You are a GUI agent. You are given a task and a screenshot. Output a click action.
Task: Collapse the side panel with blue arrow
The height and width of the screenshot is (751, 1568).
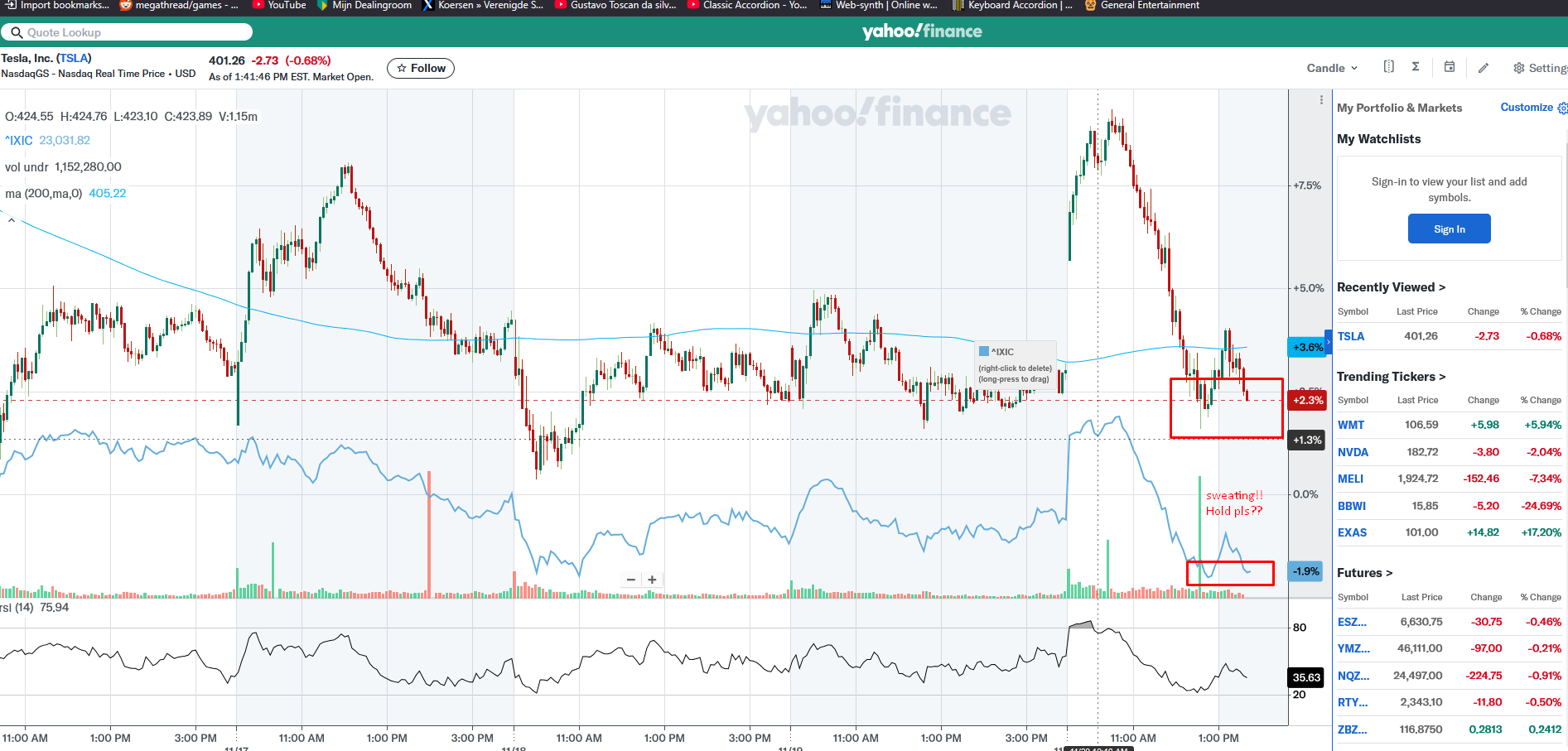(1329, 341)
